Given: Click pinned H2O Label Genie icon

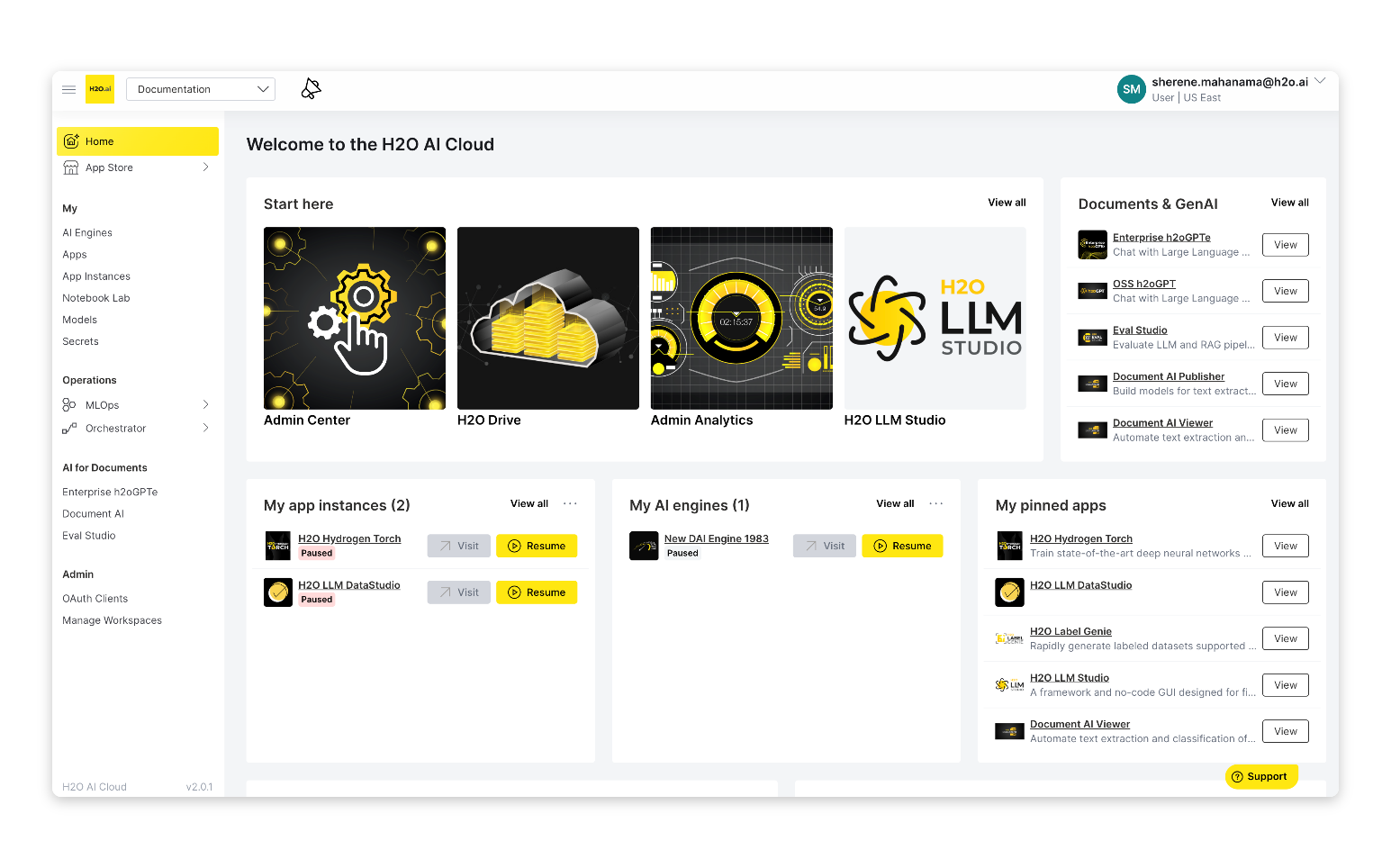Looking at the screenshot, I should tap(1009, 638).
